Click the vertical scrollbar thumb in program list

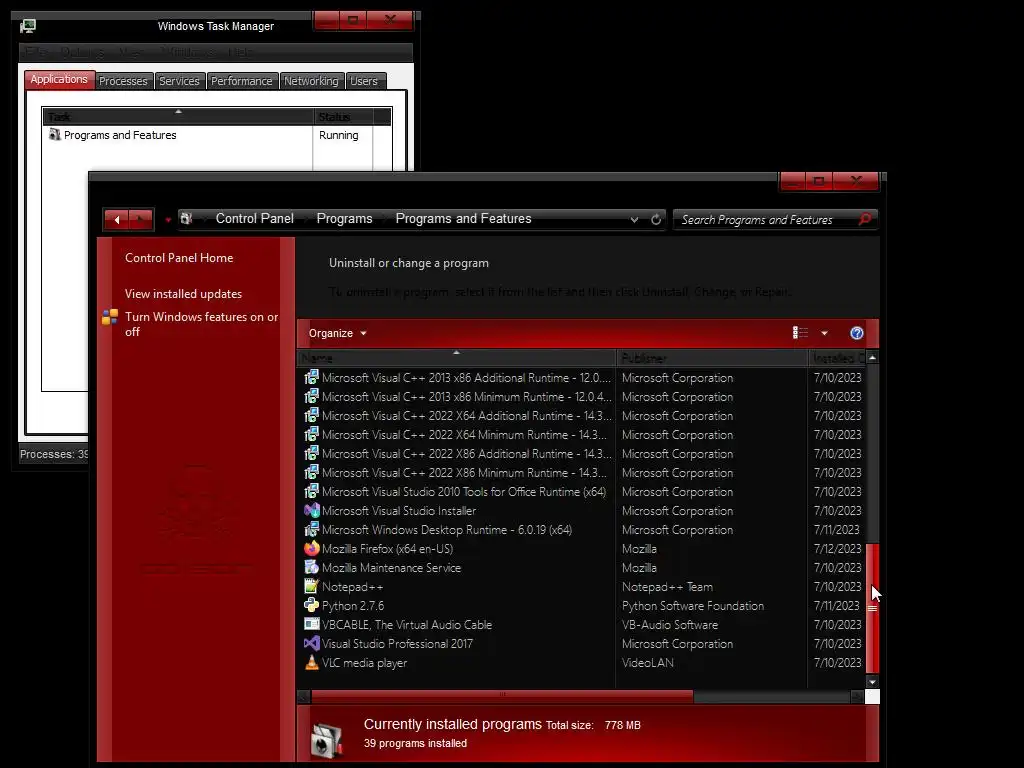[x=872, y=608]
